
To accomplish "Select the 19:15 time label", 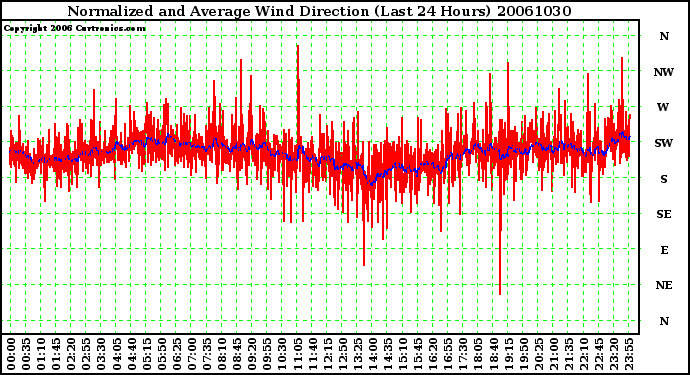I will (x=508, y=354).
